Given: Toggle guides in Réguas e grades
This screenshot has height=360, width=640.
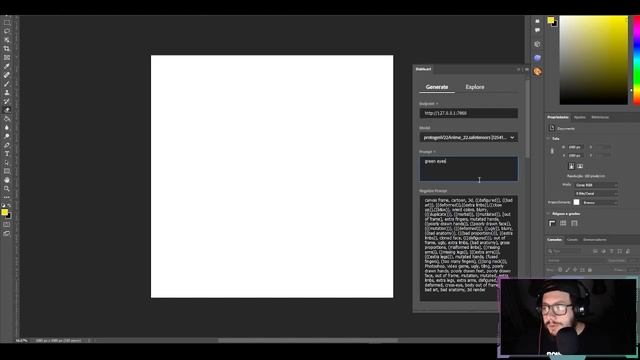Looking at the screenshot, I should [x=574, y=223].
